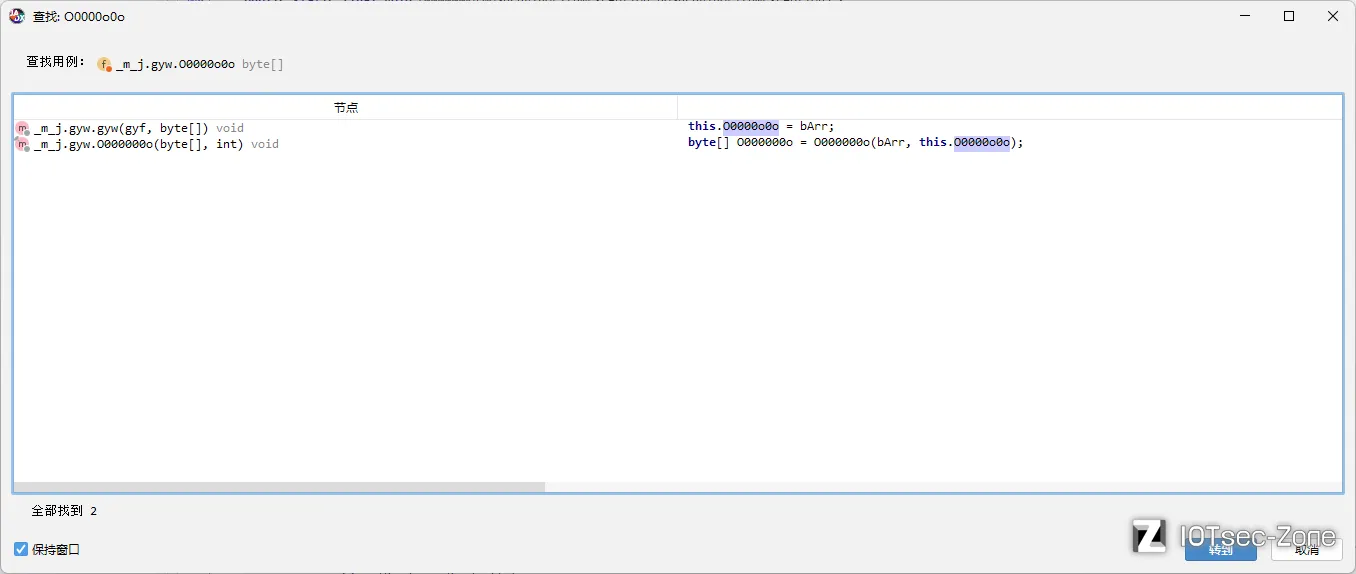Uncheck the 保持窗口 checkbox
Screen dimensions: 1356x574
(x=21, y=549)
